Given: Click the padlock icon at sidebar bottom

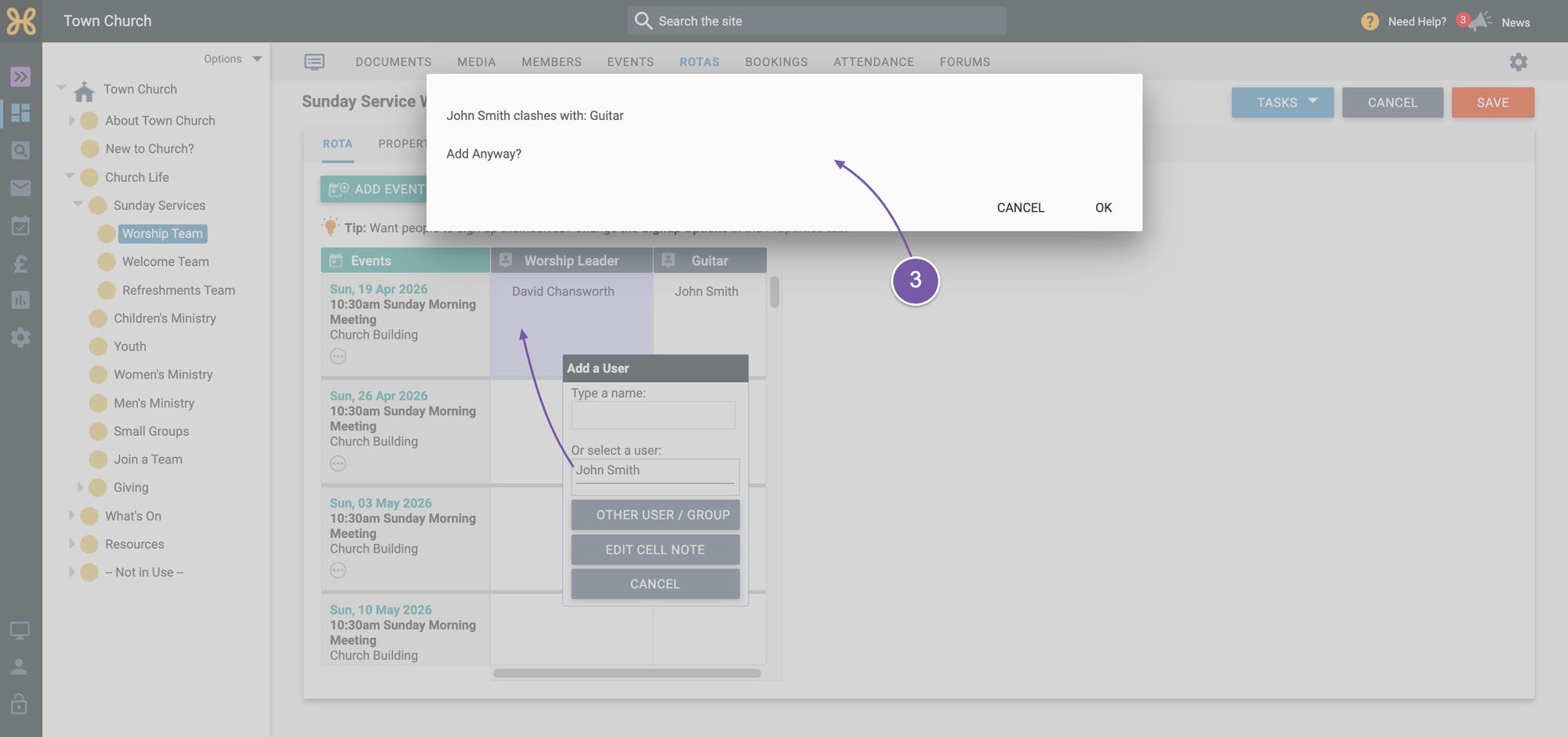Looking at the screenshot, I should coord(20,703).
